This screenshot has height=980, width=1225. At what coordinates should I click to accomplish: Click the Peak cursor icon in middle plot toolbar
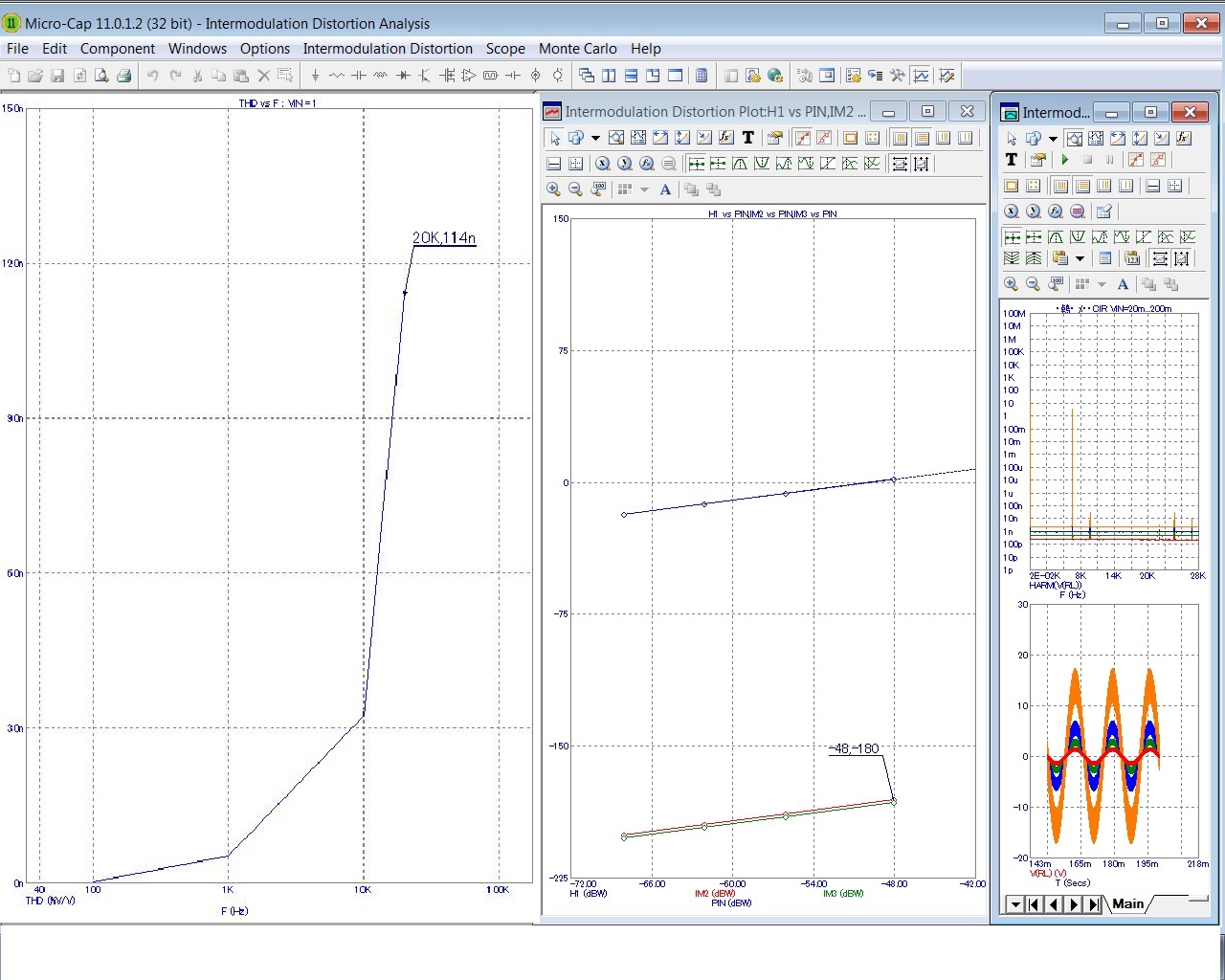click(740, 164)
